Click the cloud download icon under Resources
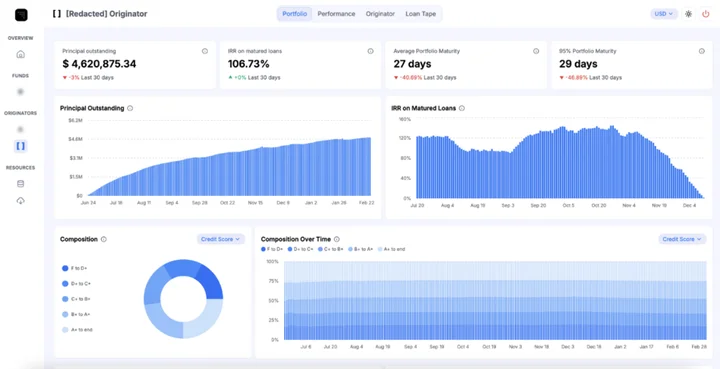Image resolution: width=720 pixels, height=369 pixels. pos(20,201)
